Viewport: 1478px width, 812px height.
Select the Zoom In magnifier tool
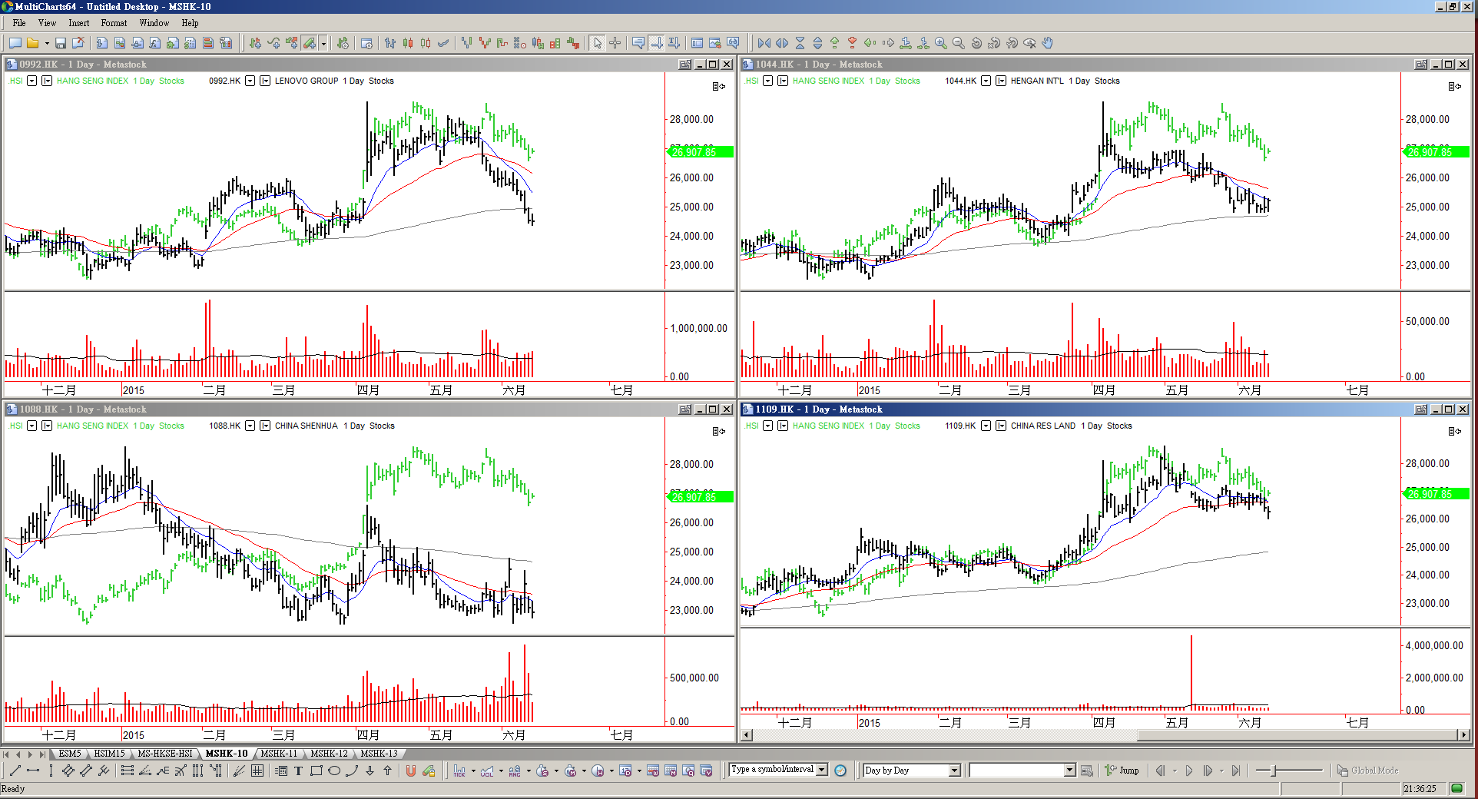tap(941, 43)
